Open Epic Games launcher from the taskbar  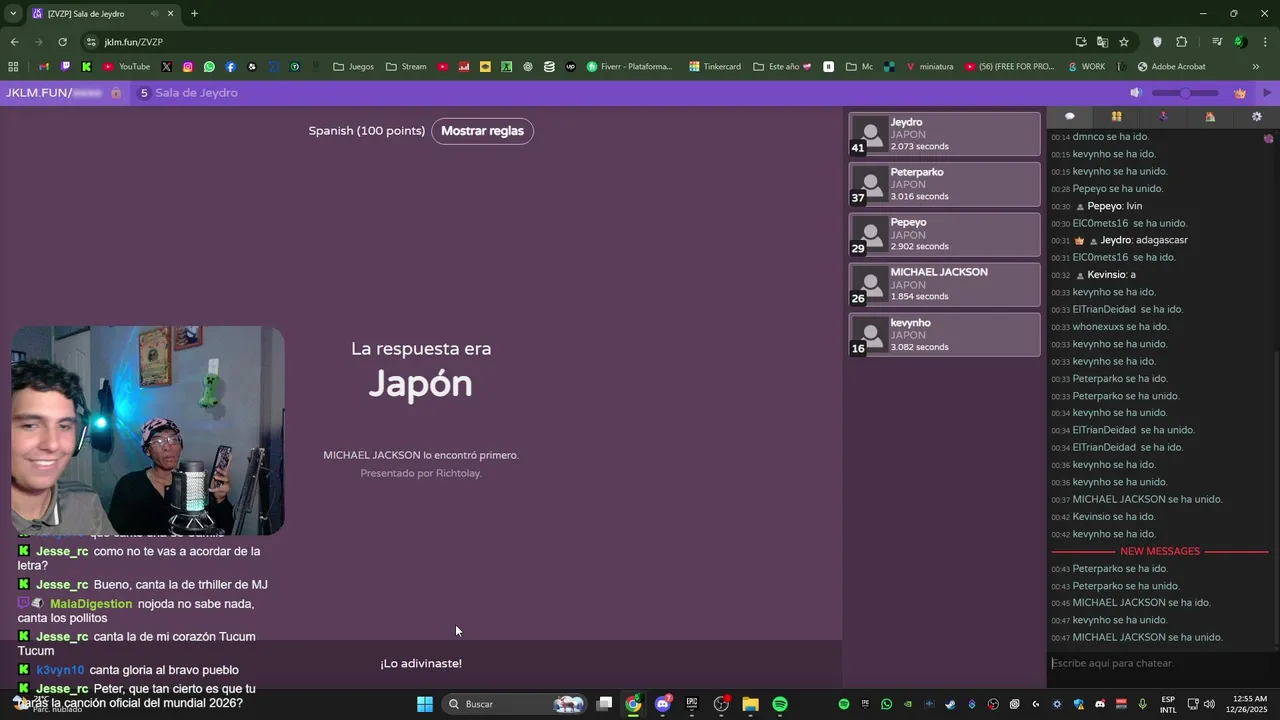692,704
